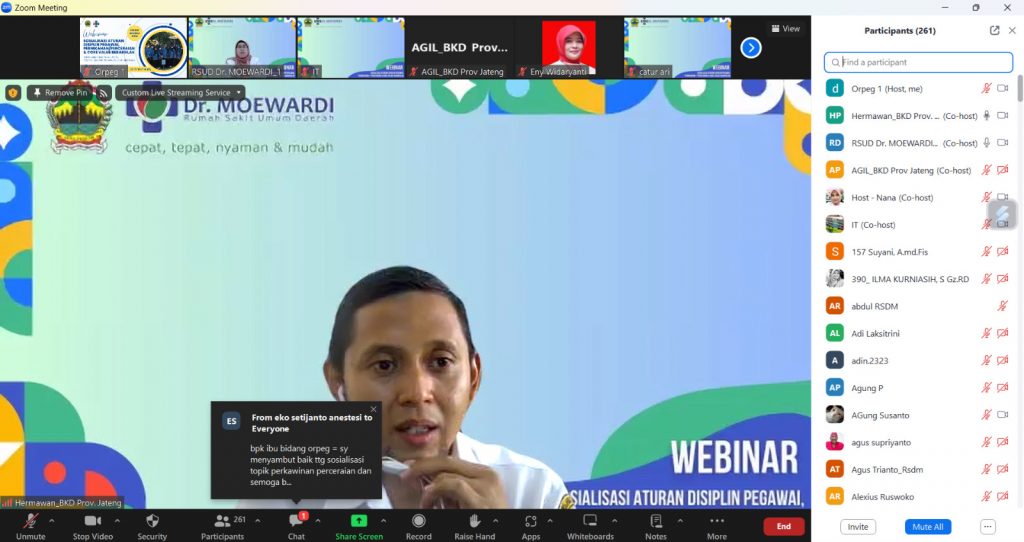Open the Chat panel
Viewport: 1024px width, 542px height.
(296, 522)
